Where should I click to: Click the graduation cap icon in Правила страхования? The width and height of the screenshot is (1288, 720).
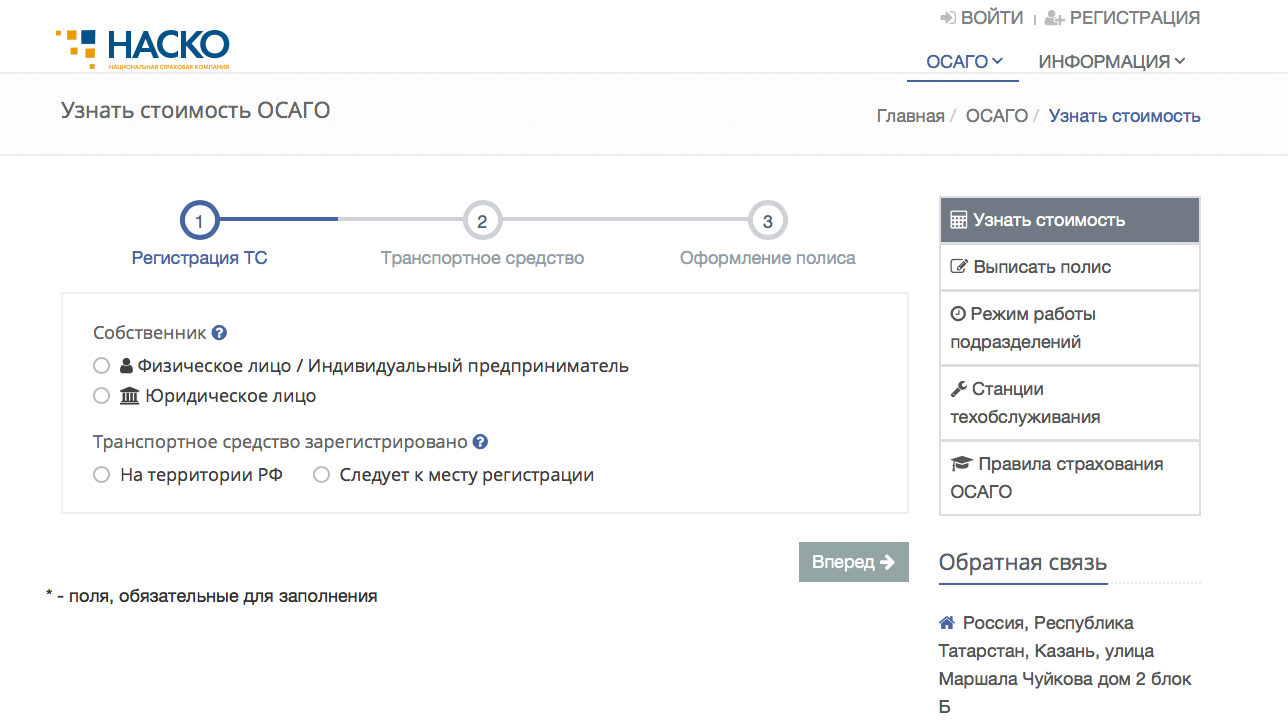click(x=961, y=464)
